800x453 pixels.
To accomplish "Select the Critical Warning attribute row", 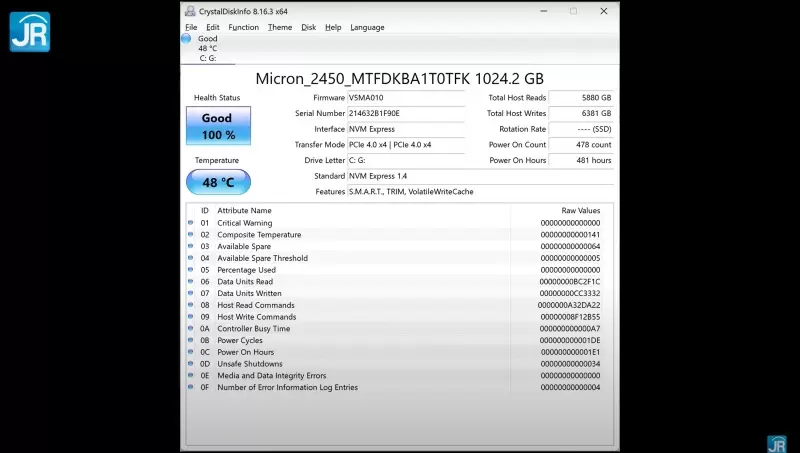I will (x=399, y=223).
